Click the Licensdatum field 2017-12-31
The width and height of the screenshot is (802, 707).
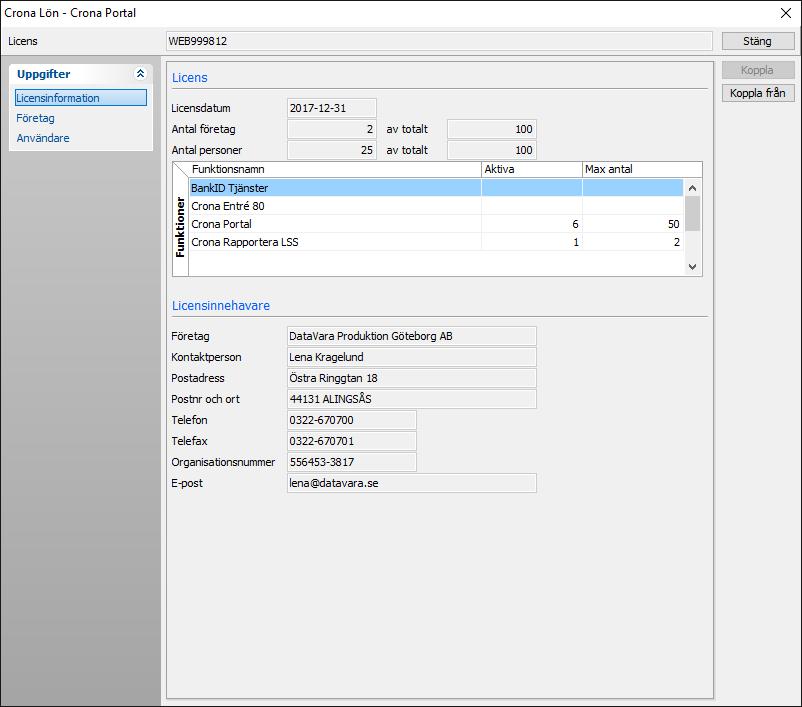pos(331,108)
